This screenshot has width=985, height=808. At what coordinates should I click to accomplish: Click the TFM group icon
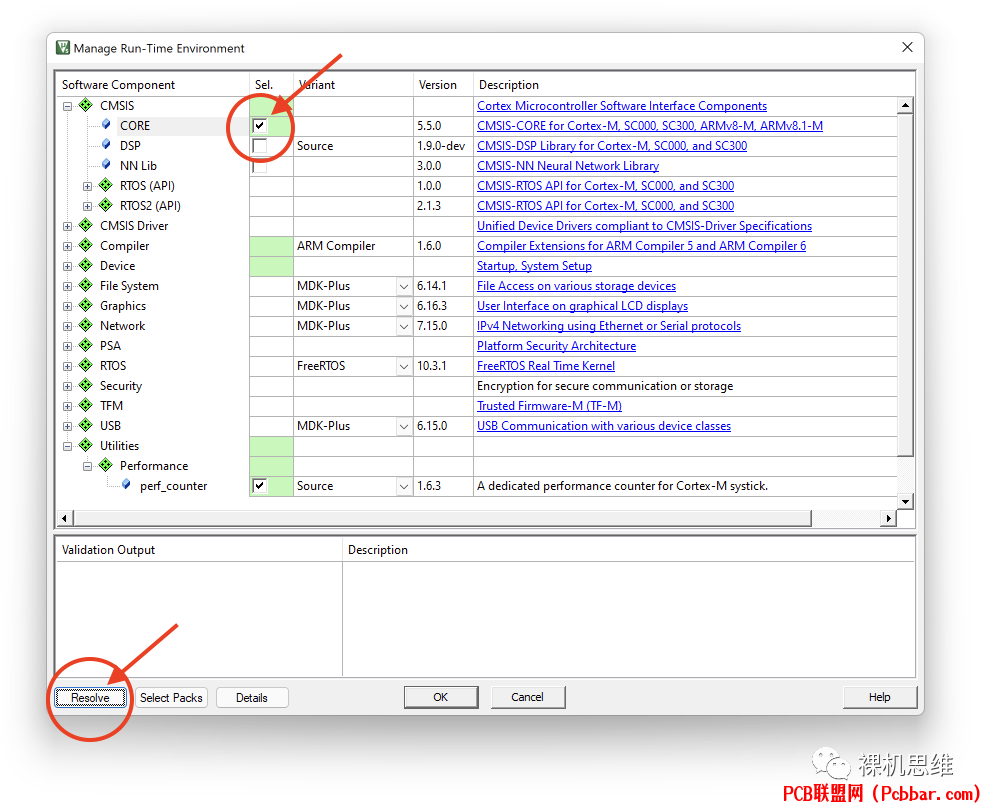[x=86, y=406]
